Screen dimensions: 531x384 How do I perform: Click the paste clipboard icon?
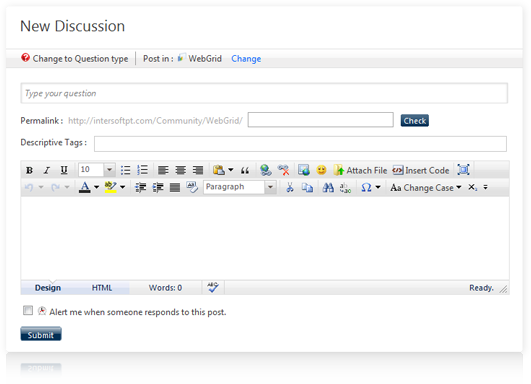tap(219, 170)
